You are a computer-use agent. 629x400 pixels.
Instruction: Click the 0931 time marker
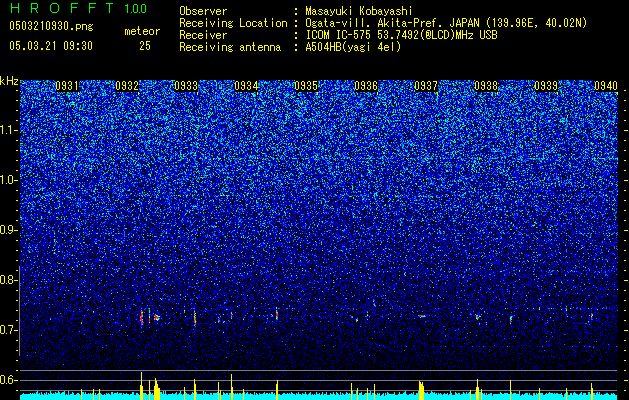point(67,86)
